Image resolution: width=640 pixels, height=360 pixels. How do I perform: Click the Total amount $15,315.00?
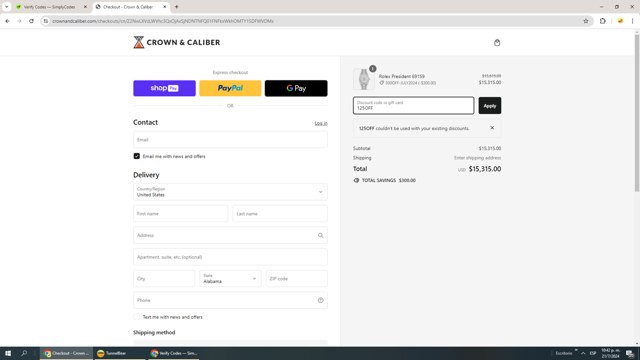(x=485, y=169)
